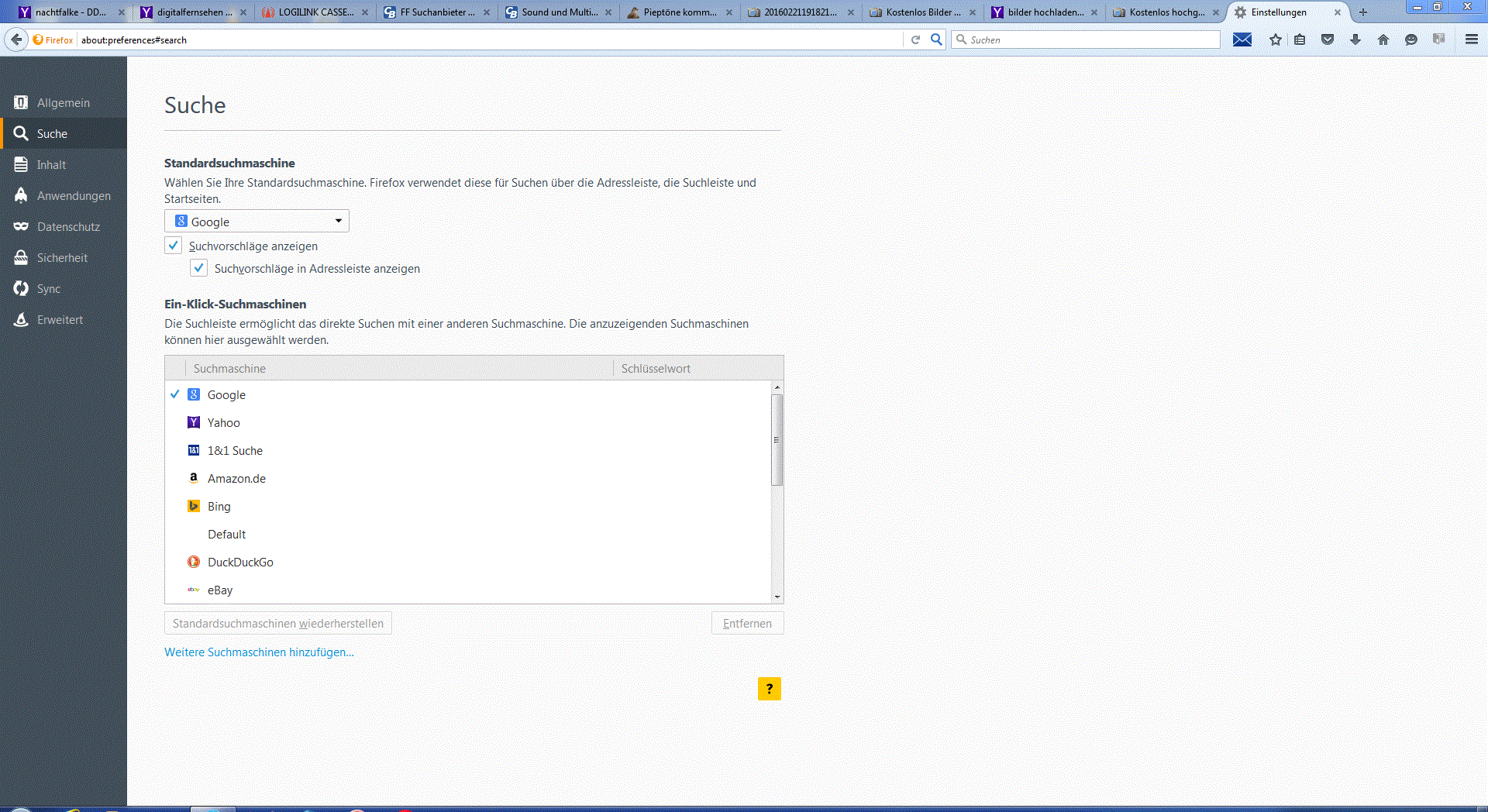Select the Default engine row
1488x812 pixels.
(x=468, y=534)
